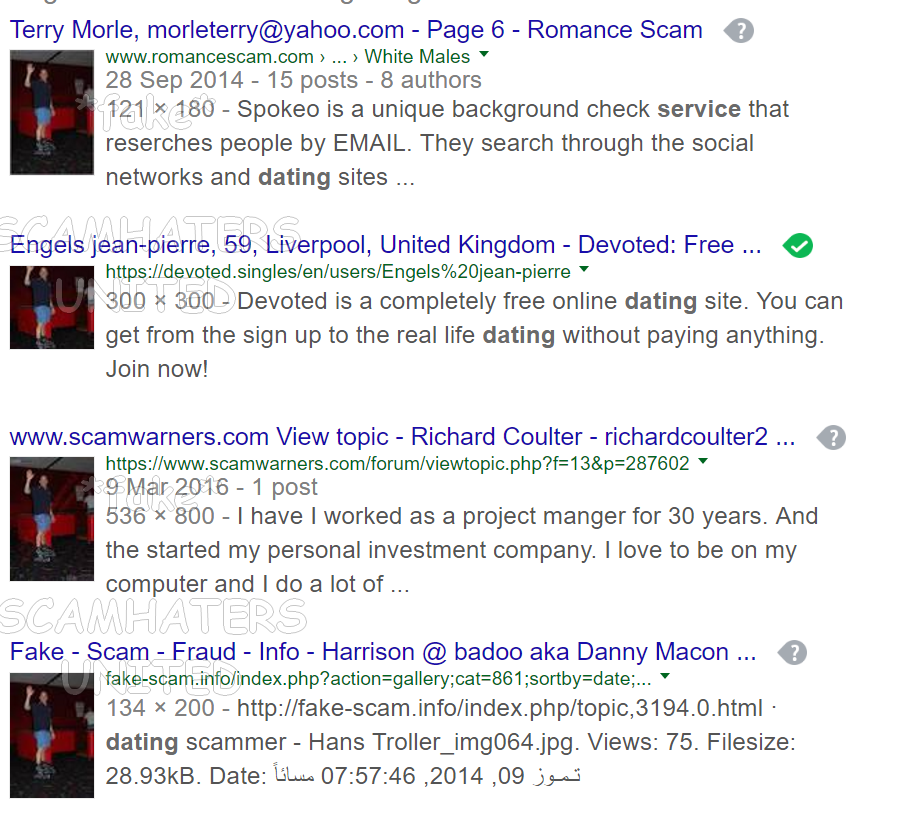The height and width of the screenshot is (813, 908).
Task: Click the www.romancescam.com green URL text
Action: pyautogui.click(x=210, y=57)
